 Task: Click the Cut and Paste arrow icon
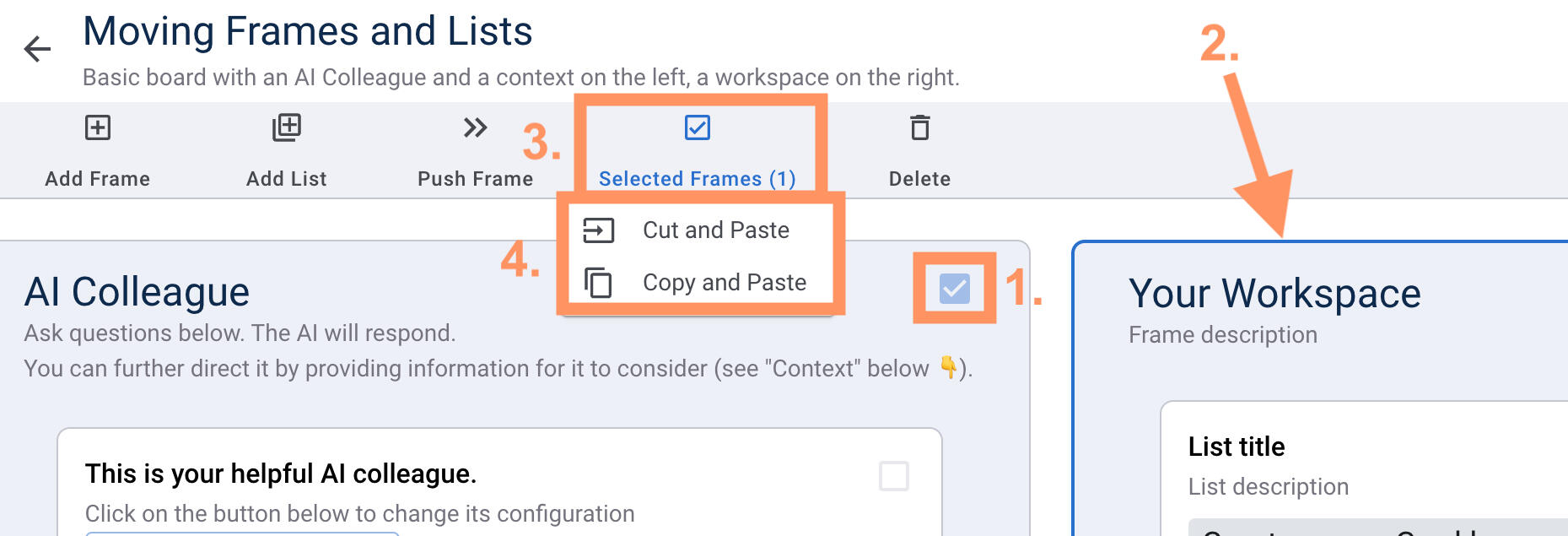coord(599,230)
